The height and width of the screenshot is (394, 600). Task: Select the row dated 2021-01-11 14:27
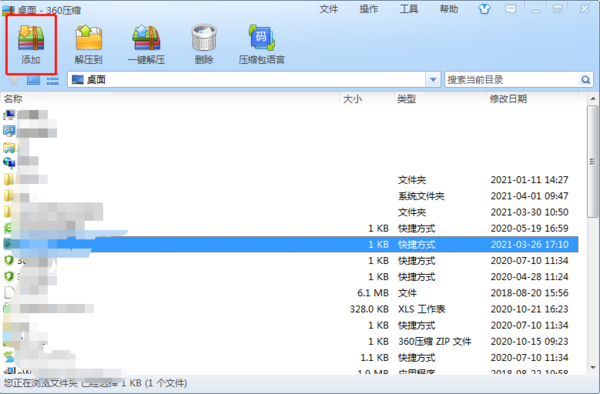[290, 179]
